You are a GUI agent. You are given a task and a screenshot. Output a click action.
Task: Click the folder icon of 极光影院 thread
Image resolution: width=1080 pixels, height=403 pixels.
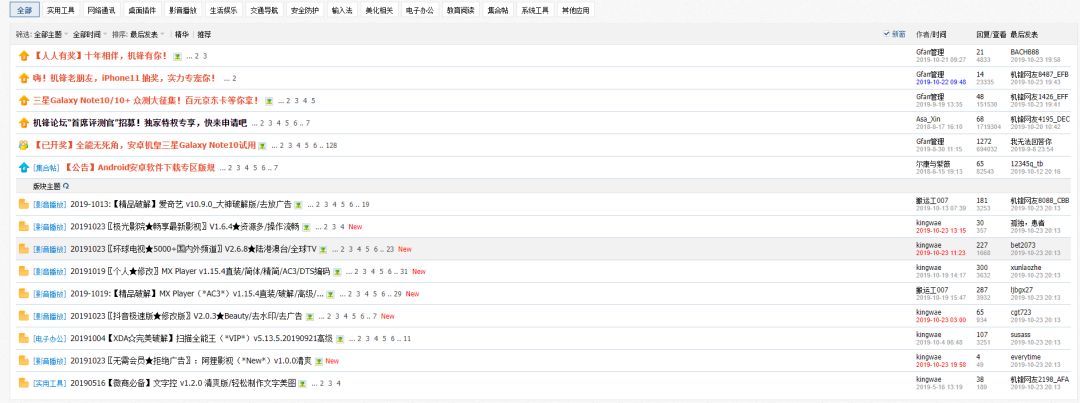[x=23, y=227]
